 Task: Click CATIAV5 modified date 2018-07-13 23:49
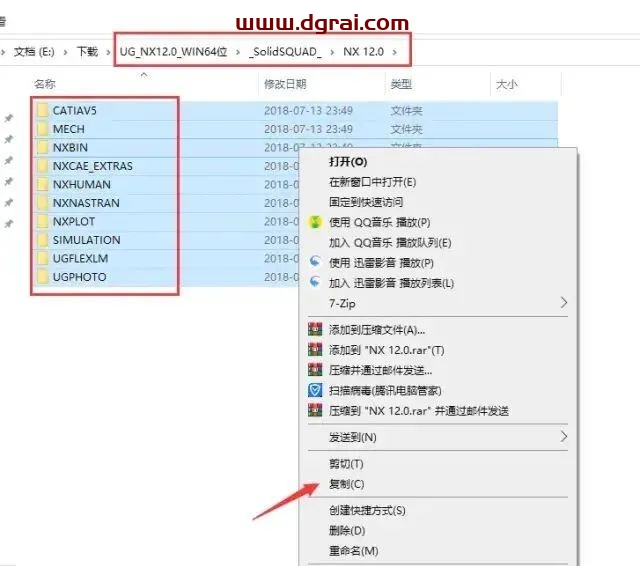click(x=308, y=111)
